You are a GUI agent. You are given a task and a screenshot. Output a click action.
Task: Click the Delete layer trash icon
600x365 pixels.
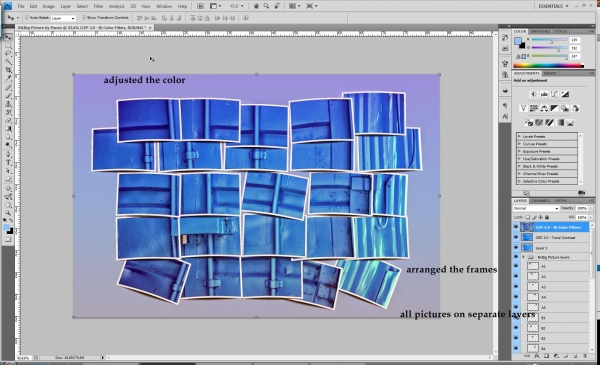point(584,356)
